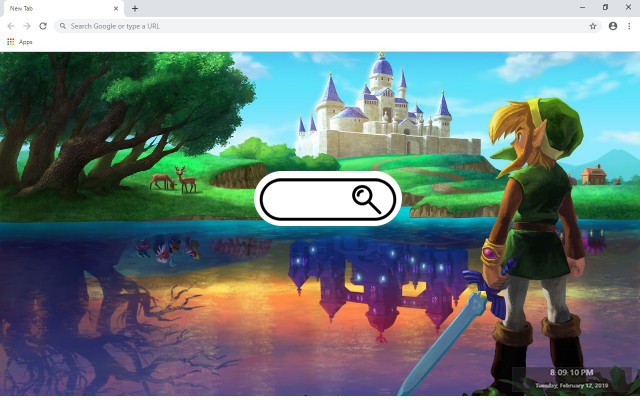
Task: Minimize the browser window
Action: pyautogui.click(x=582, y=7)
